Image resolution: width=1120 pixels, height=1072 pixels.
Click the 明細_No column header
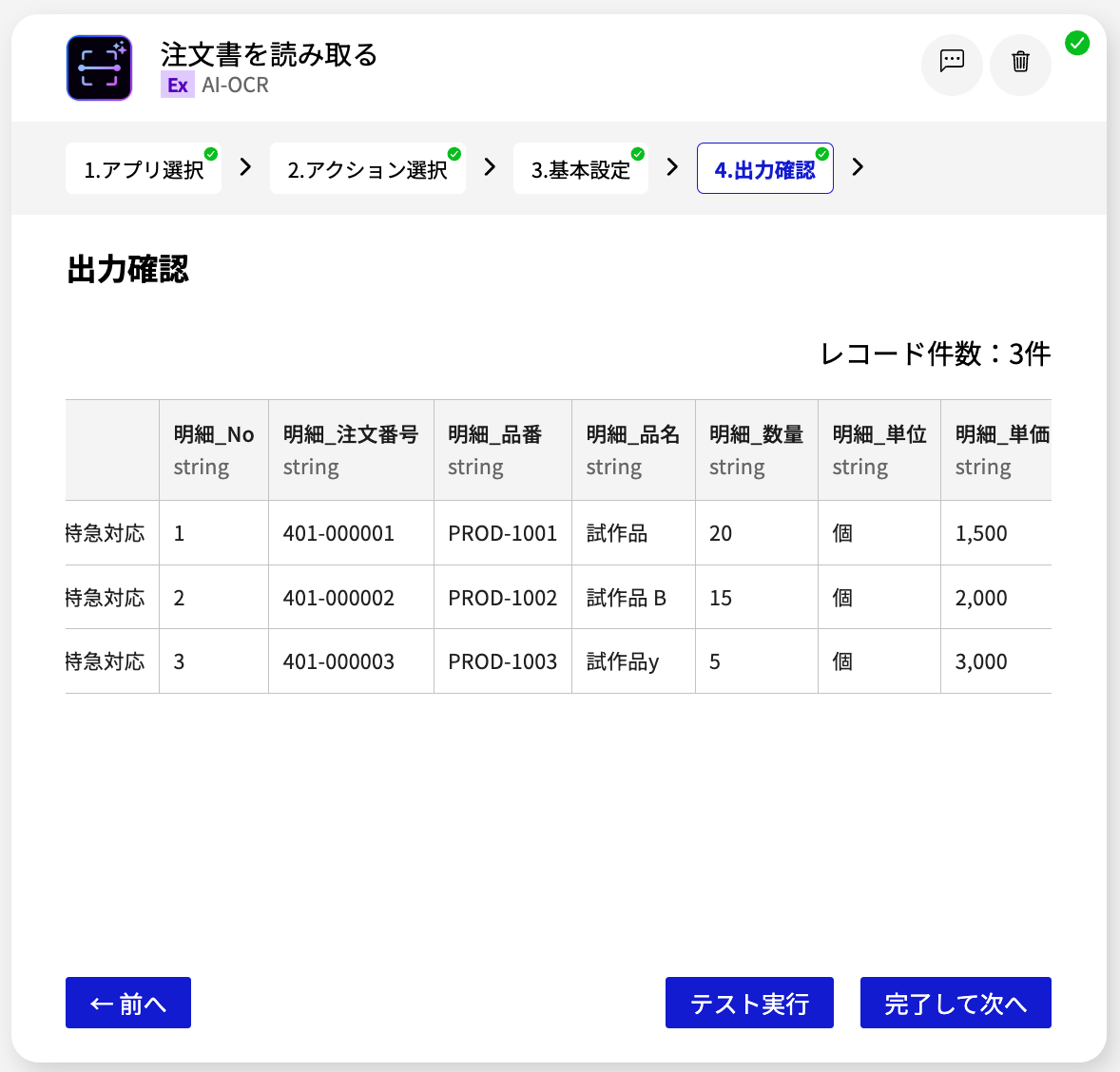tap(214, 450)
